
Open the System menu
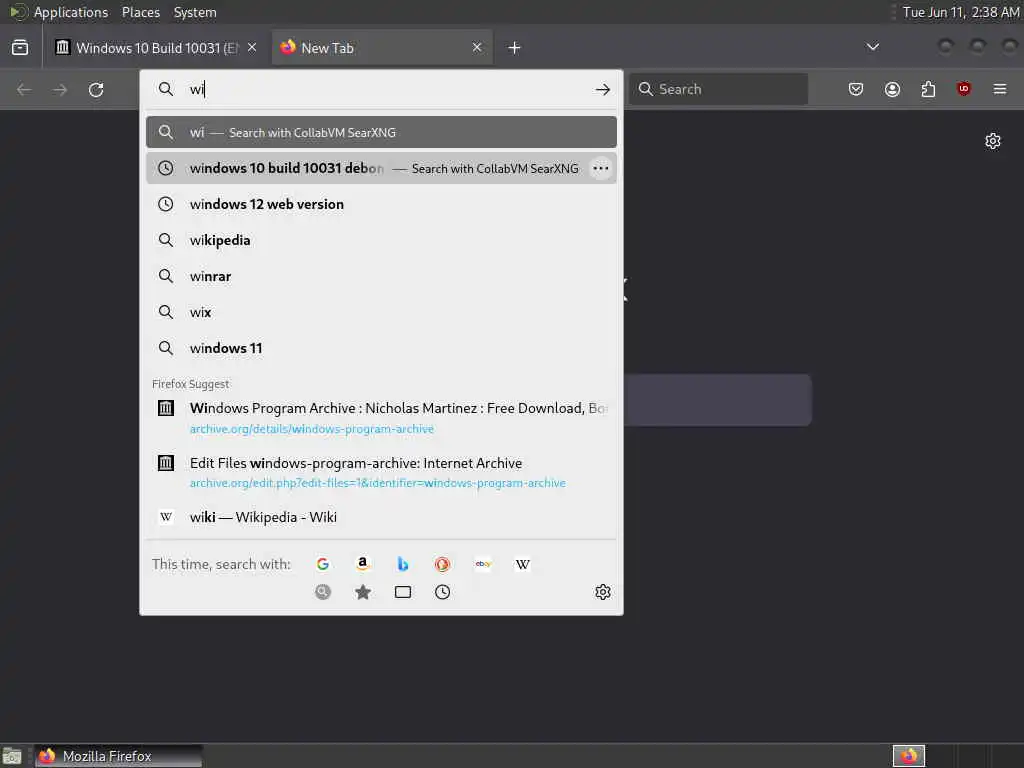195,12
